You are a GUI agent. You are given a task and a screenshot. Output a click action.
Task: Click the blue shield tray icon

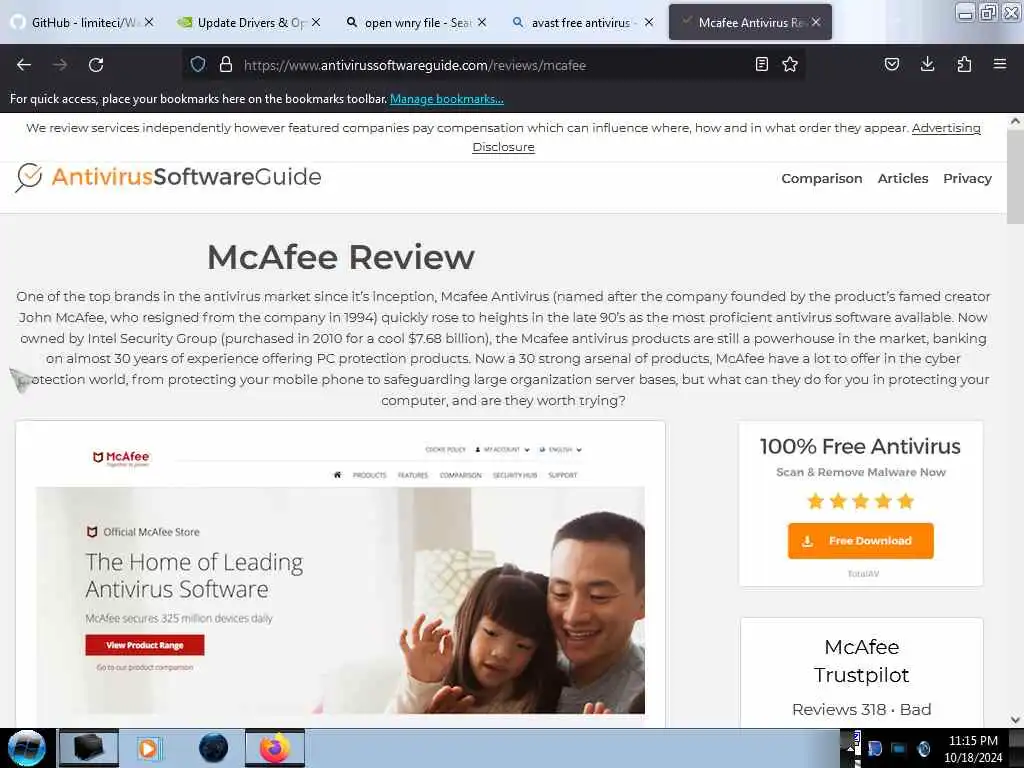(x=875, y=749)
